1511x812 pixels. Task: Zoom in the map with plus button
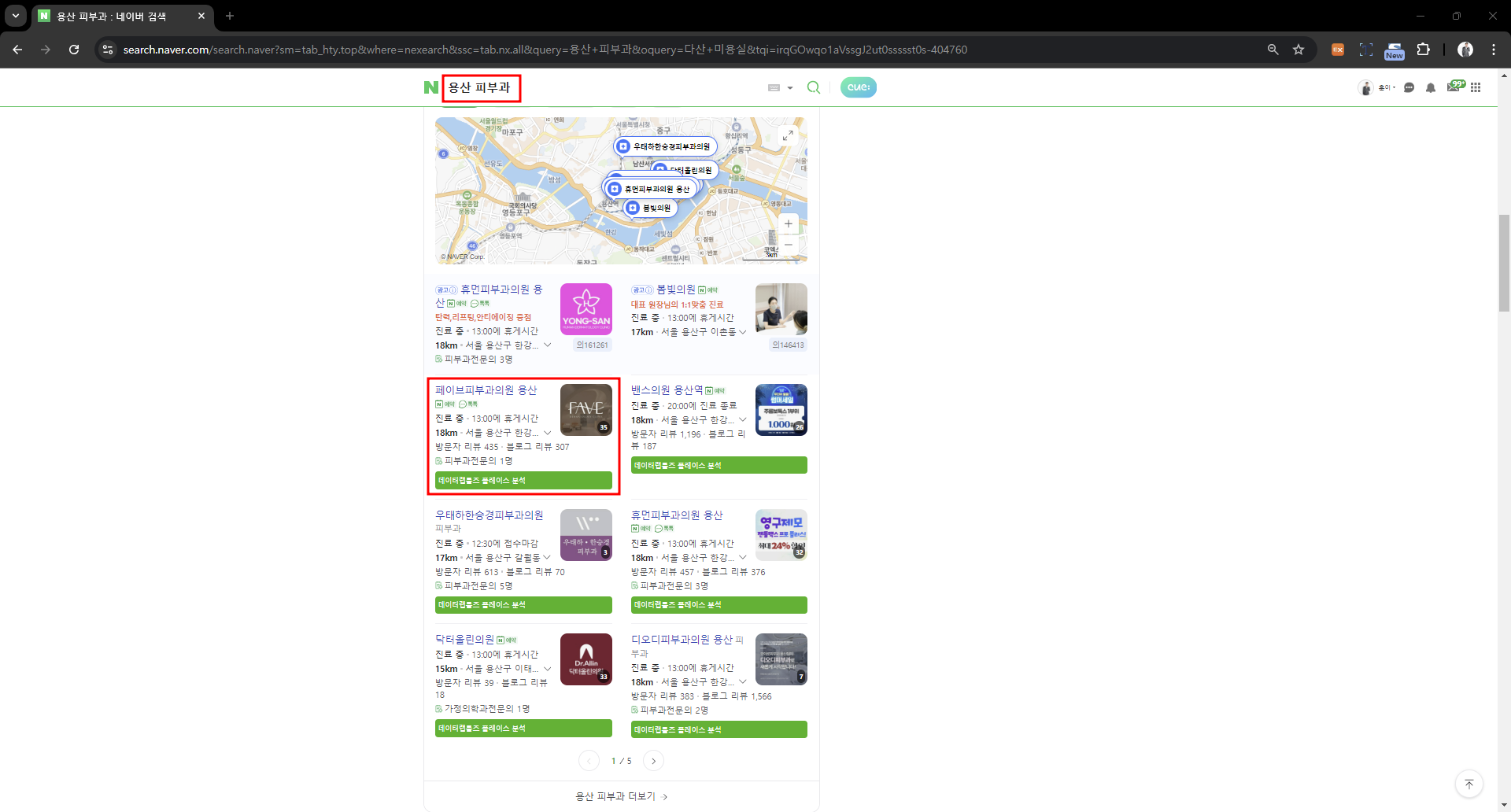click(788, 224)
